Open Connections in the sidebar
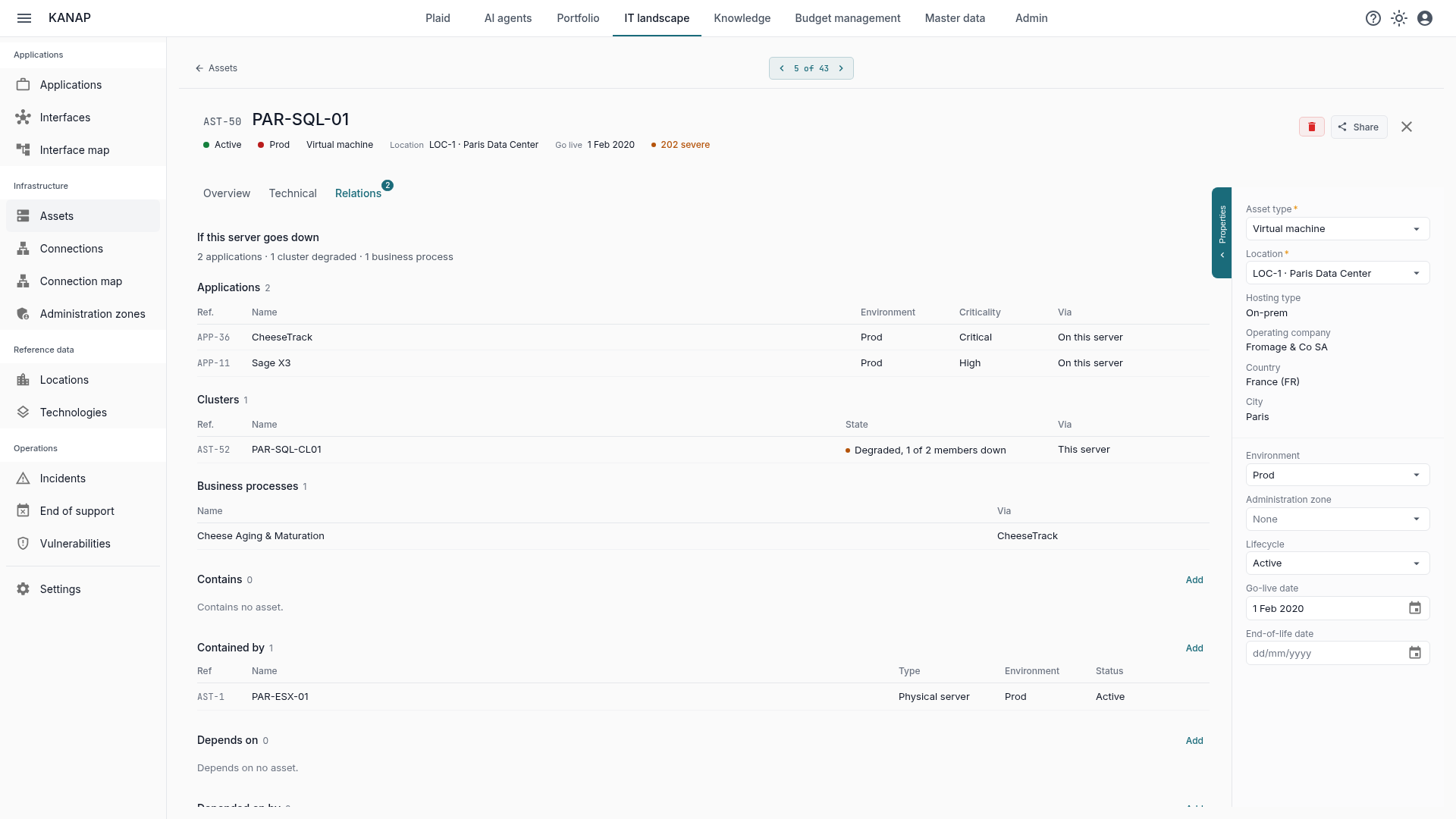 click(x=83, y=249)
